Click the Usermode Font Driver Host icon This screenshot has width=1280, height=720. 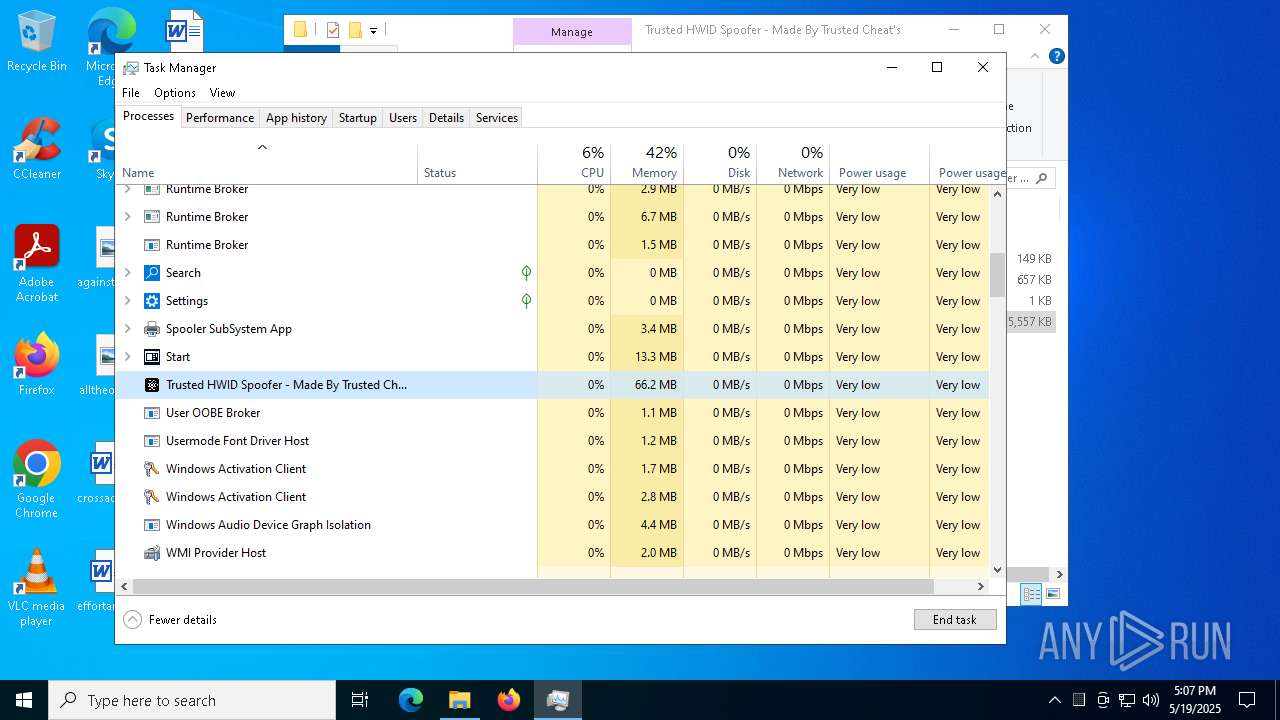(152, 441)
